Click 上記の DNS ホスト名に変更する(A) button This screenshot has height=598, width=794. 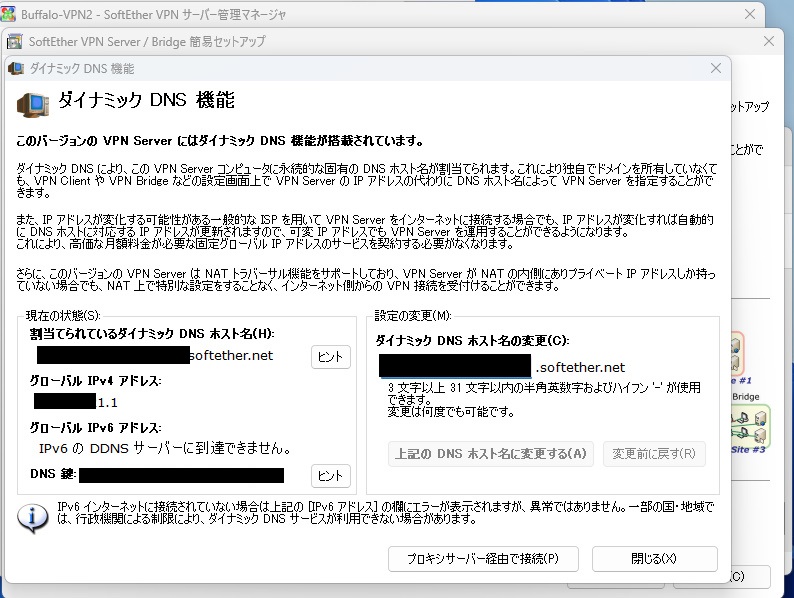(x=491, y=454)
